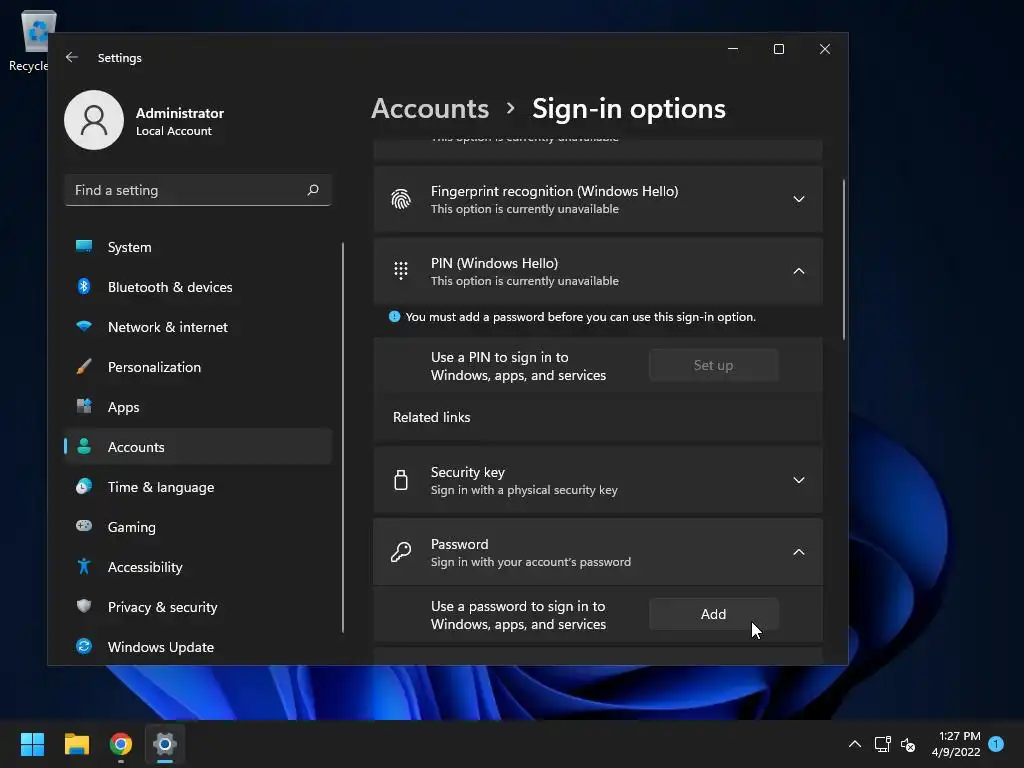Open the Windows Start menu
Image resolution: width=1024 pixels, height=768 pixels.
32,744
